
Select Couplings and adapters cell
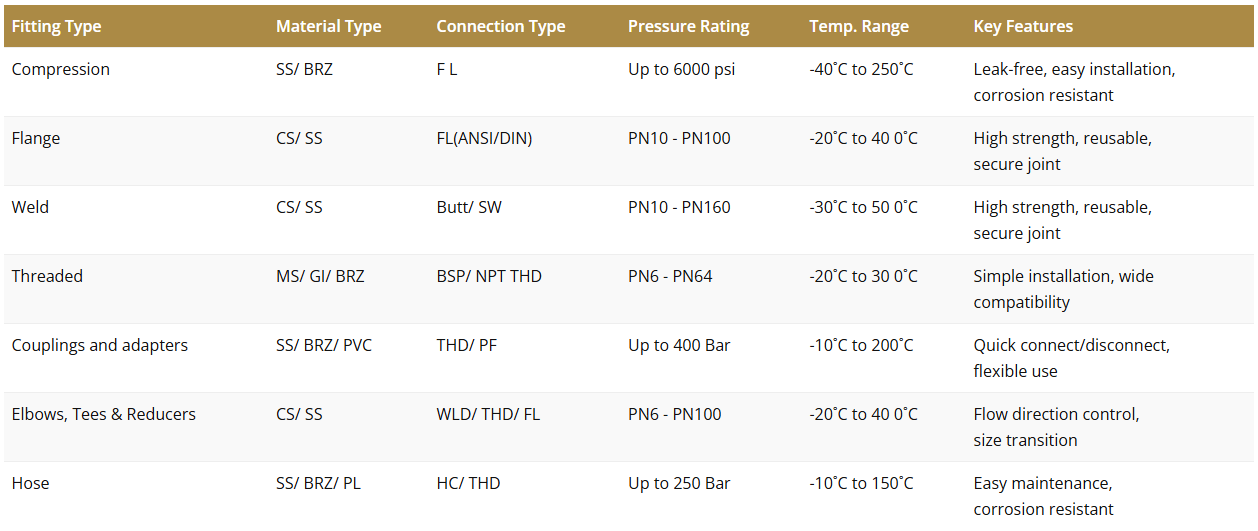point(99,345)
